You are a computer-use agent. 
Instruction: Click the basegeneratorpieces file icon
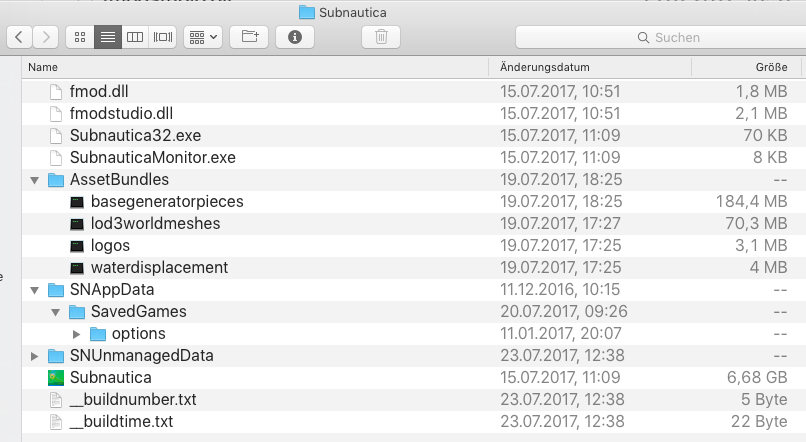[x=77, y=202]
